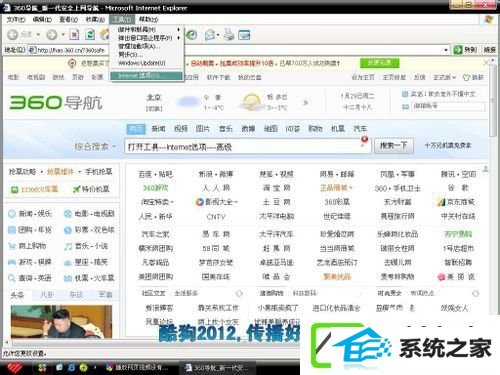
Task: Click the red badge in search box
Action: click(x=365, y=139)
